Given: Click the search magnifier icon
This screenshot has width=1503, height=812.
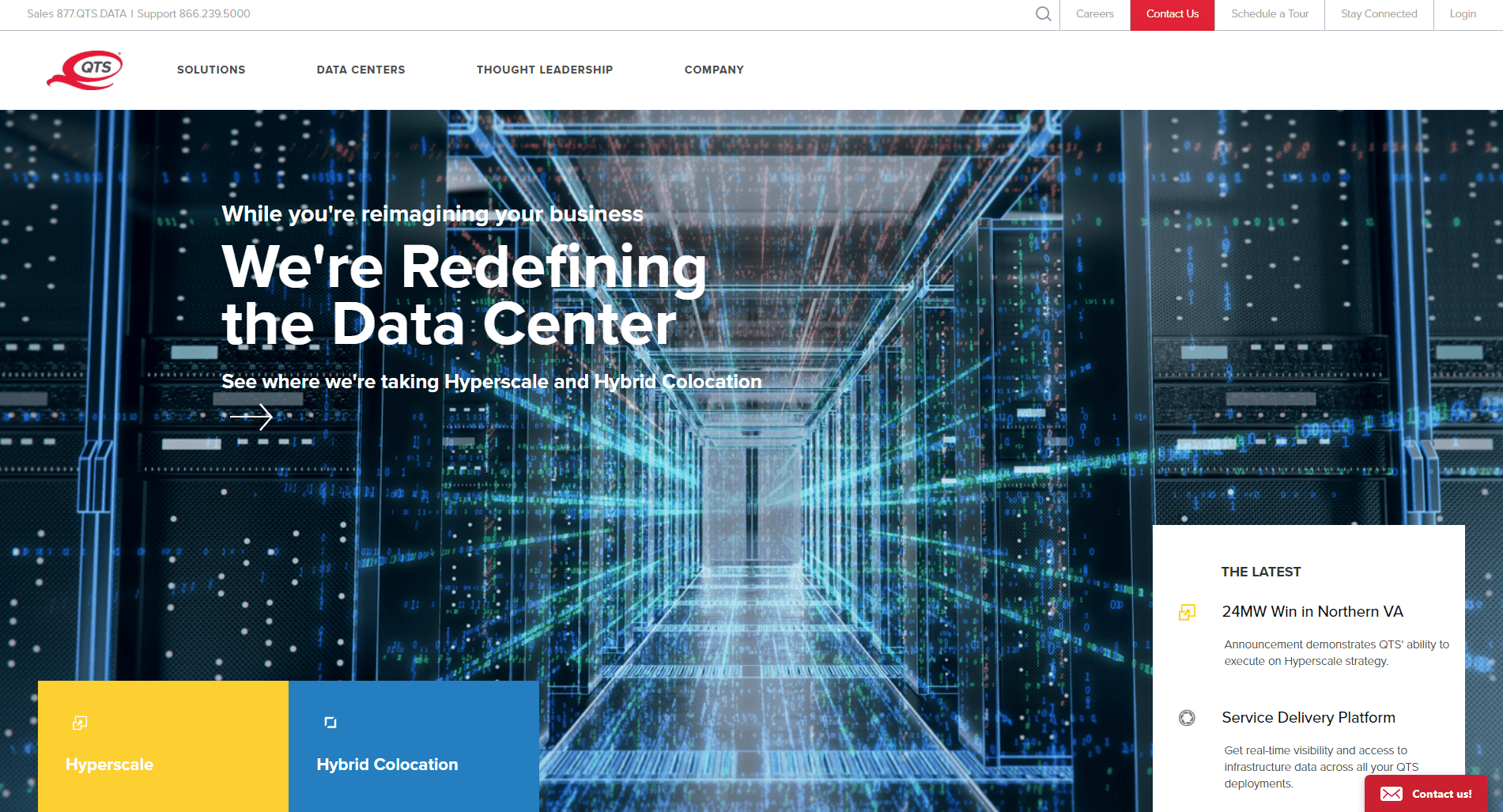Looking at the screenshot, I should pos(1043,14).
